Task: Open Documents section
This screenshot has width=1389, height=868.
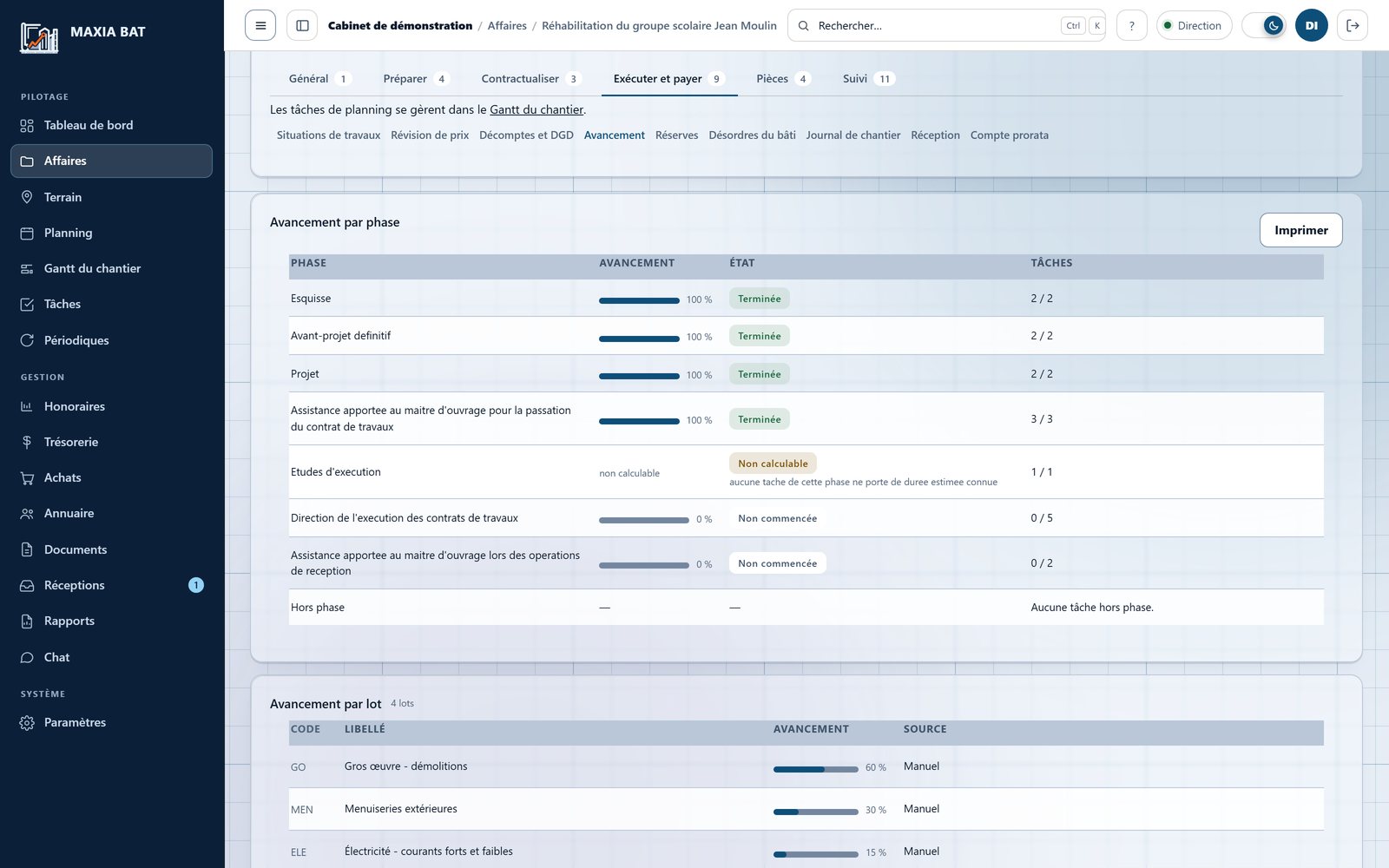Action: (111, 549)
